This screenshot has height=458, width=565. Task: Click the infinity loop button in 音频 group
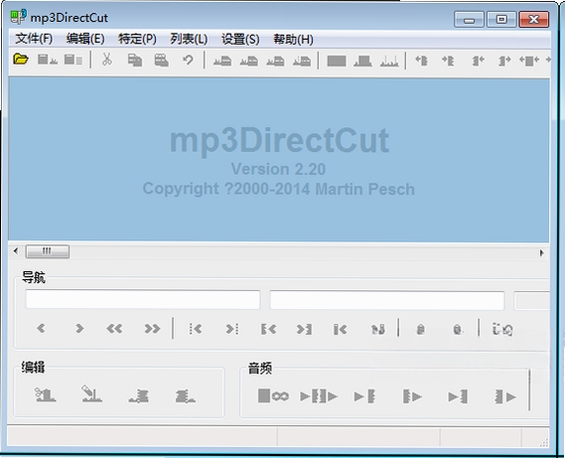coord(280,396)
